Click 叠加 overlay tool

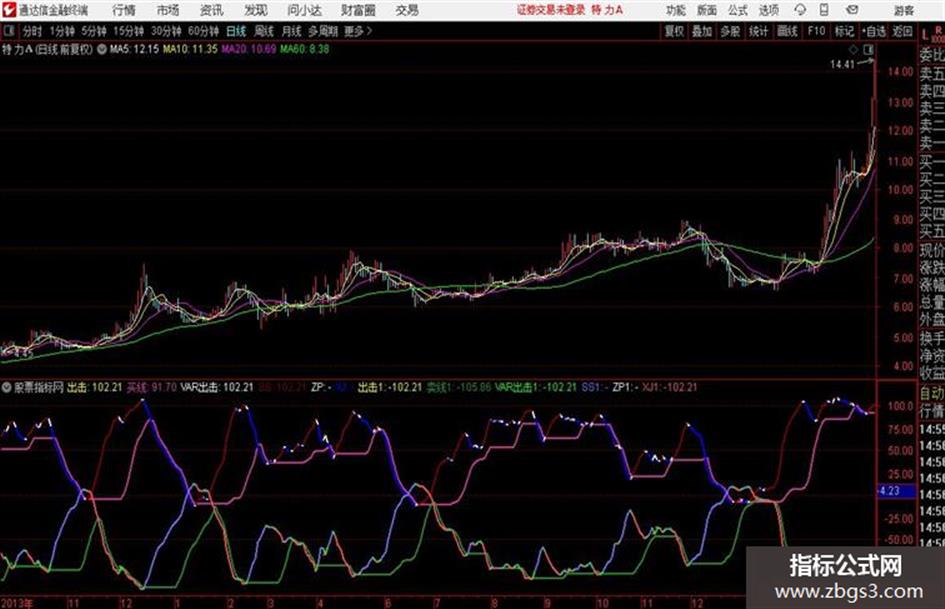click(x=702, y=31)
